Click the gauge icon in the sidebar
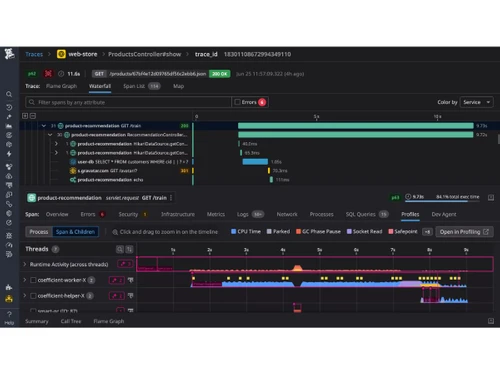 (x=9, y=245)
